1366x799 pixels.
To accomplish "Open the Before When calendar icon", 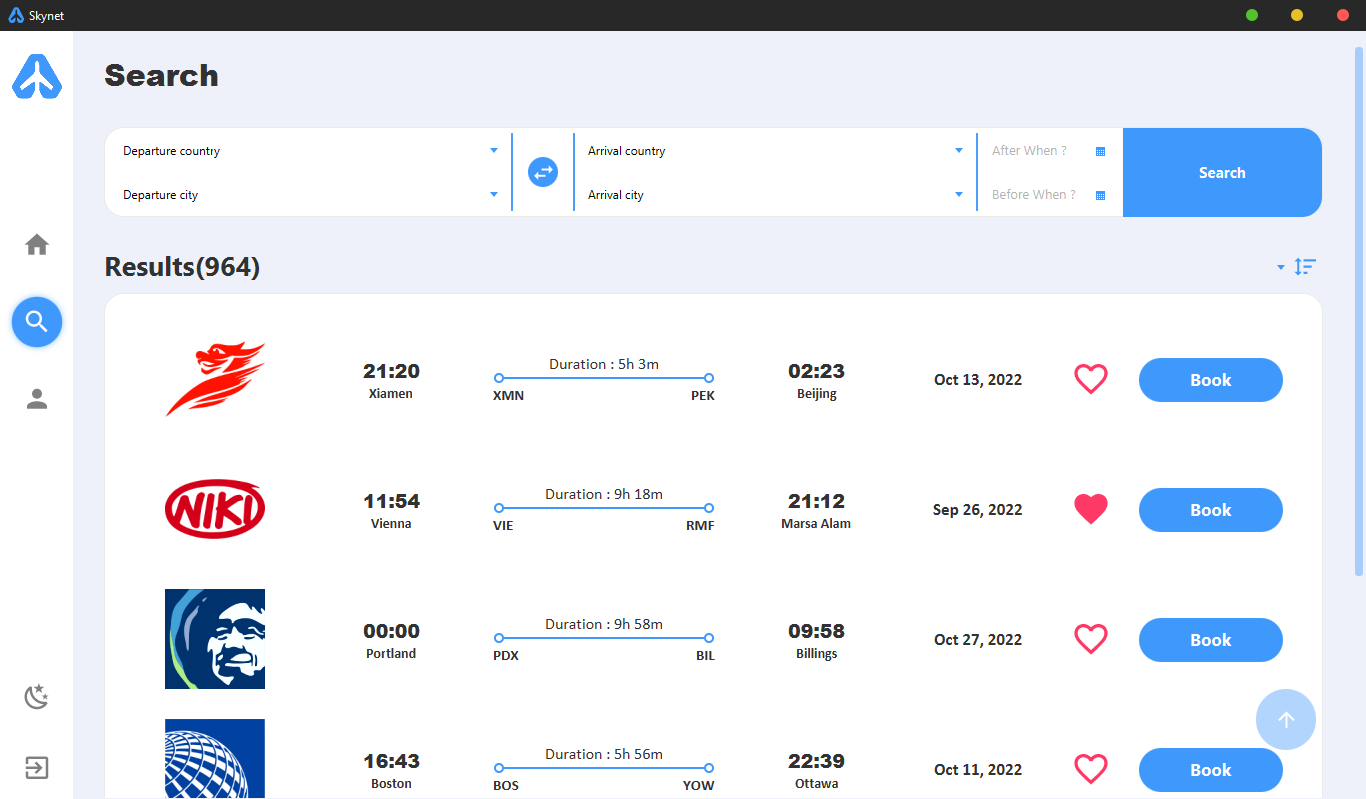I will [1100, 195].
